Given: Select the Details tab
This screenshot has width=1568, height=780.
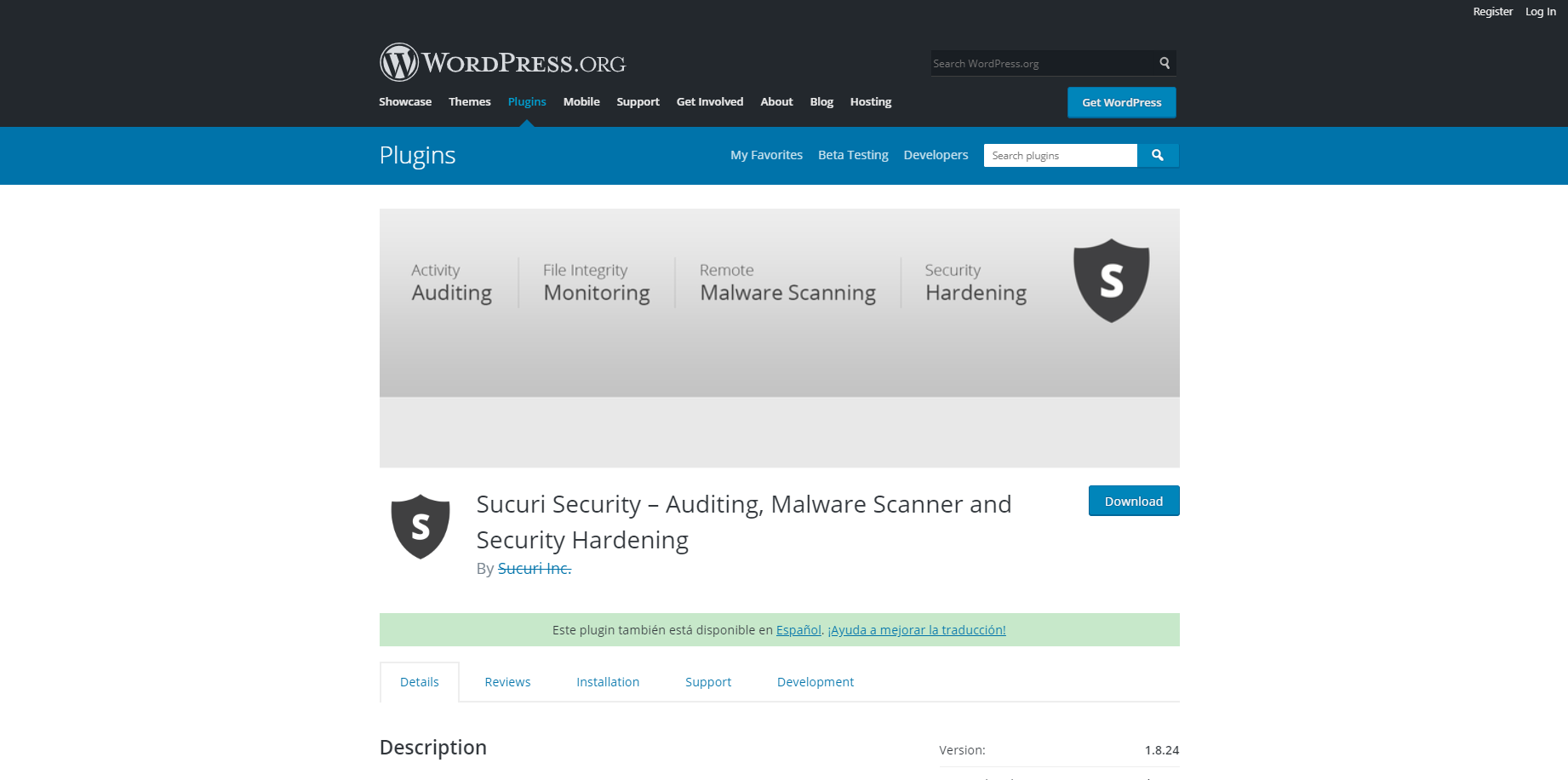Looking at the screenshot, I should tap(420, 682).
